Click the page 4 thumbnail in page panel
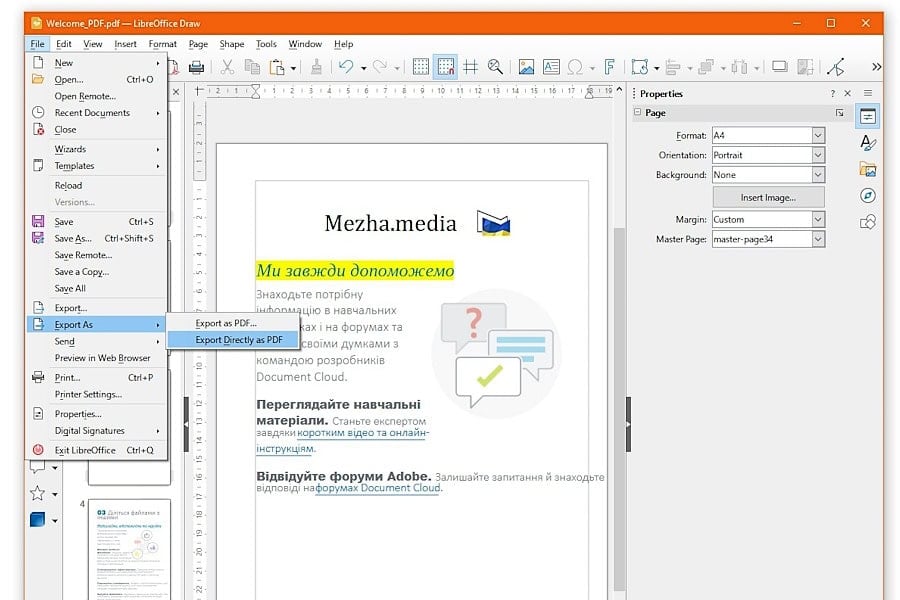900x600 pixels. click(129, 549)
